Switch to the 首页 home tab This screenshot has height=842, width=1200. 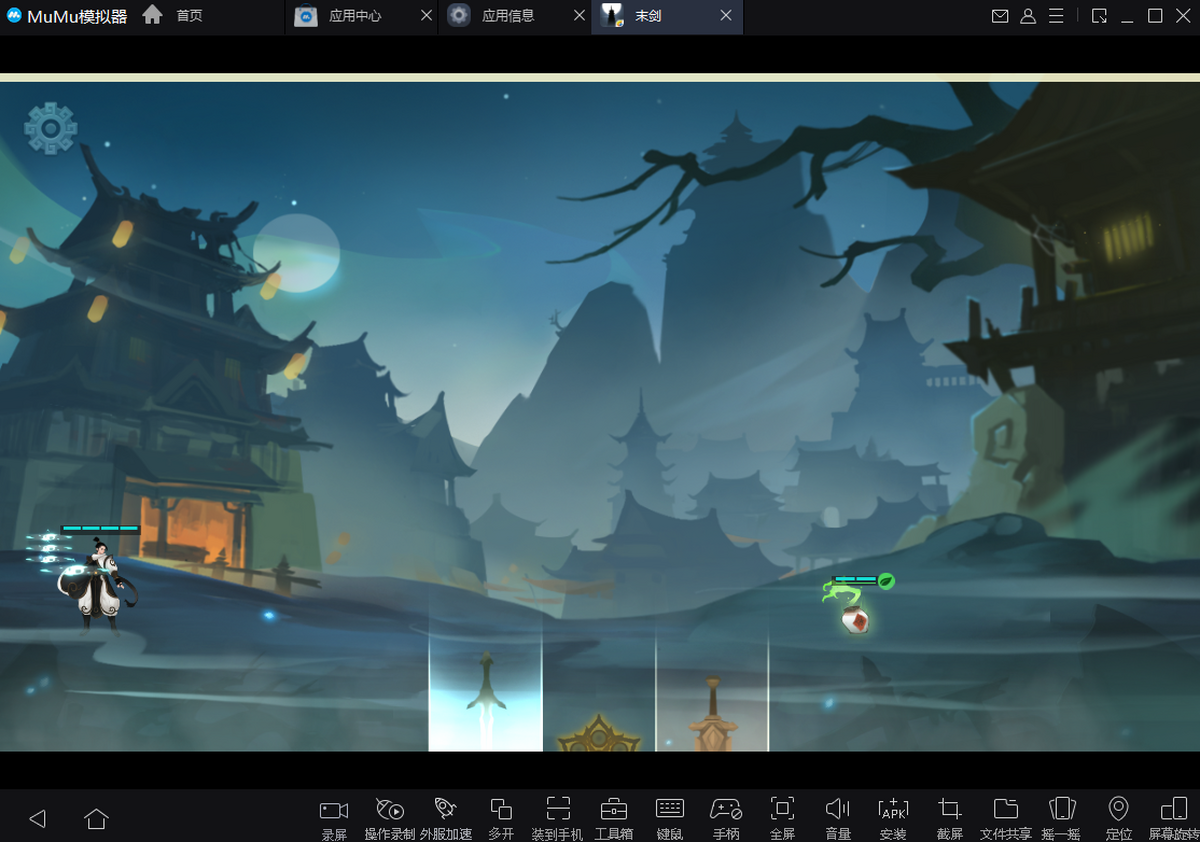pos(174,16)
